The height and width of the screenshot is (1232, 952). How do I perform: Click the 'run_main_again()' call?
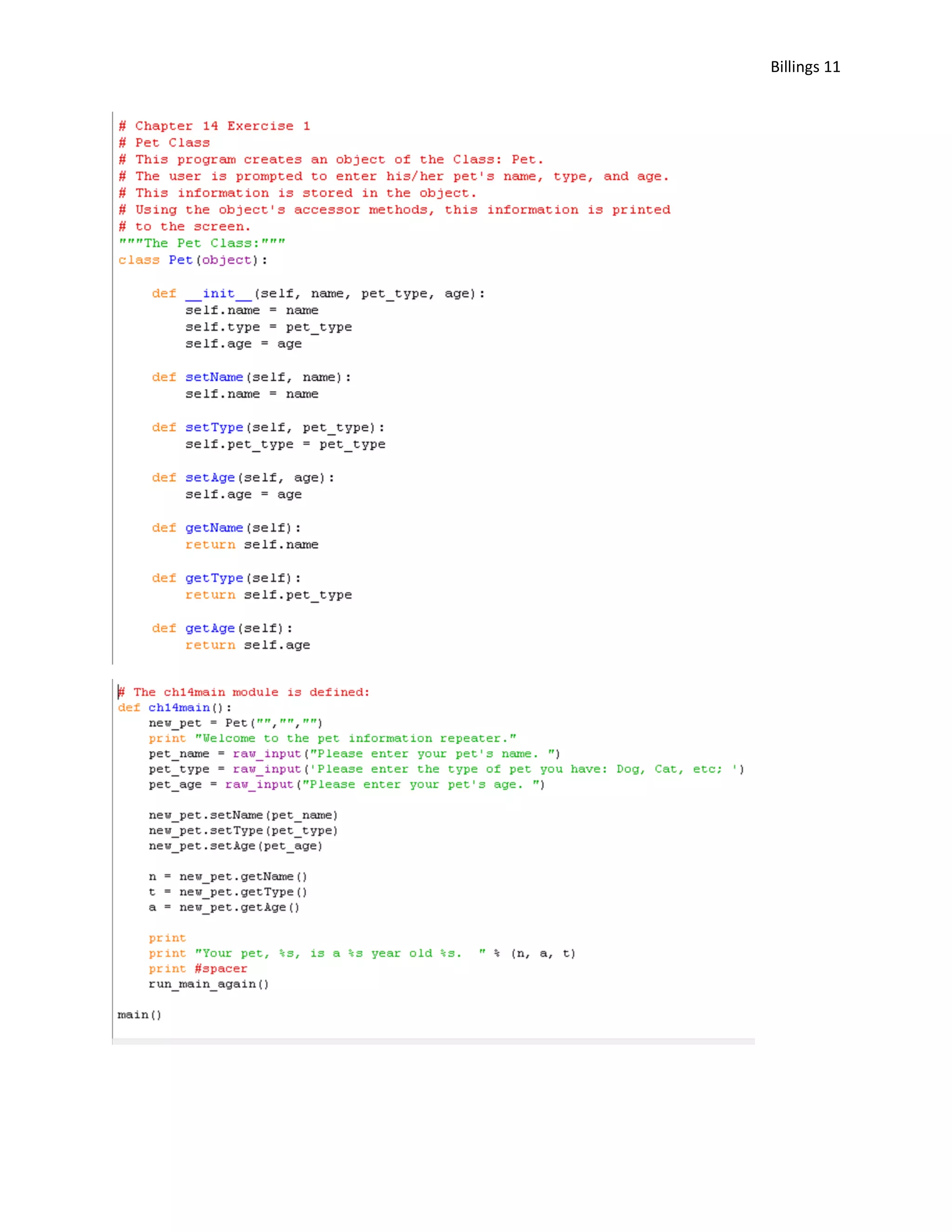pos(209,984)
